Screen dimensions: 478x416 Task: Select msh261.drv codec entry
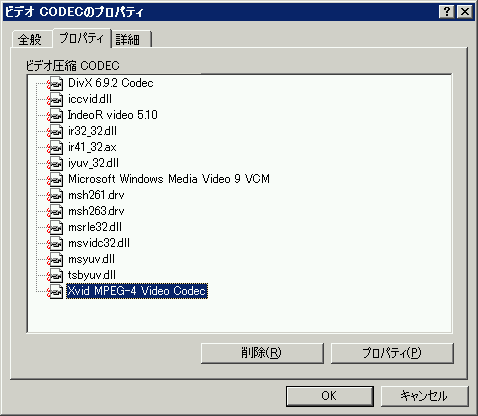pyautogui.click(x=96, y=195)
